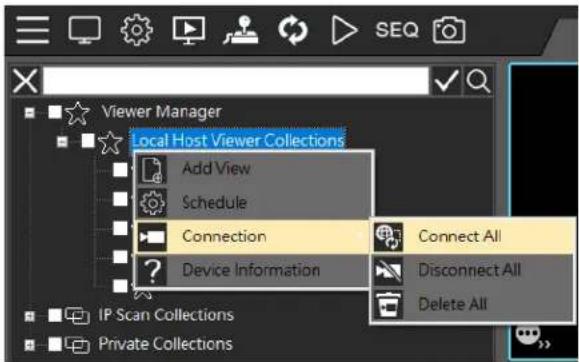Click the Connect All globe icon

pyautogui.click(x=388, y=237)
